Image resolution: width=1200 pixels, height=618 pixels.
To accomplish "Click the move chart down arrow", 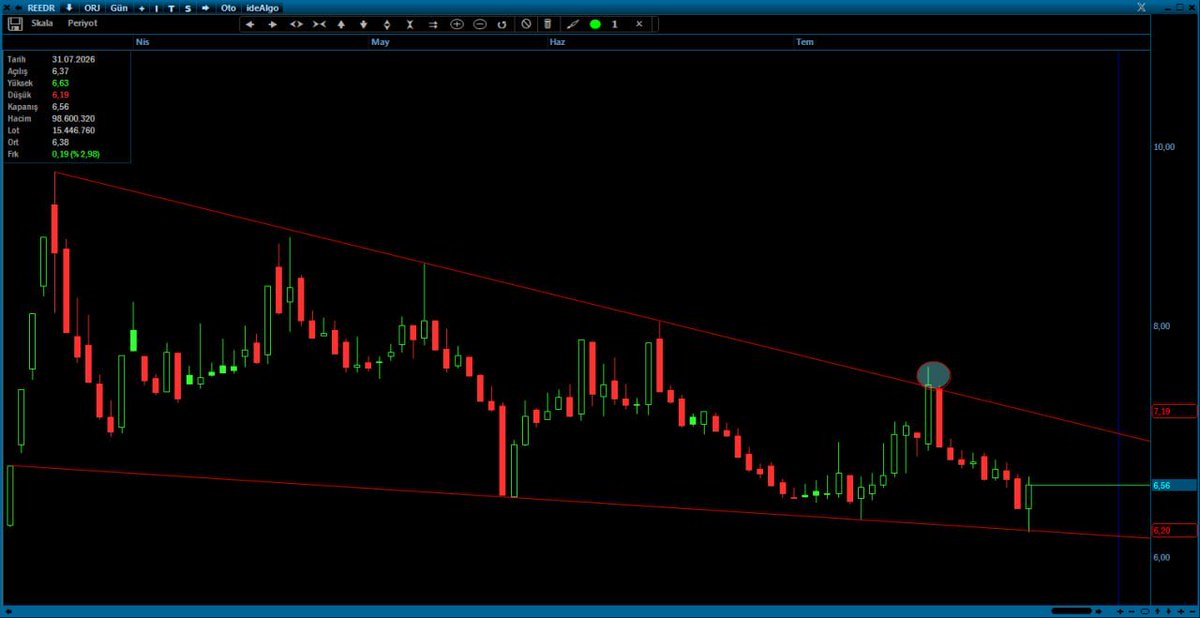I will click(x=363, y=23).
